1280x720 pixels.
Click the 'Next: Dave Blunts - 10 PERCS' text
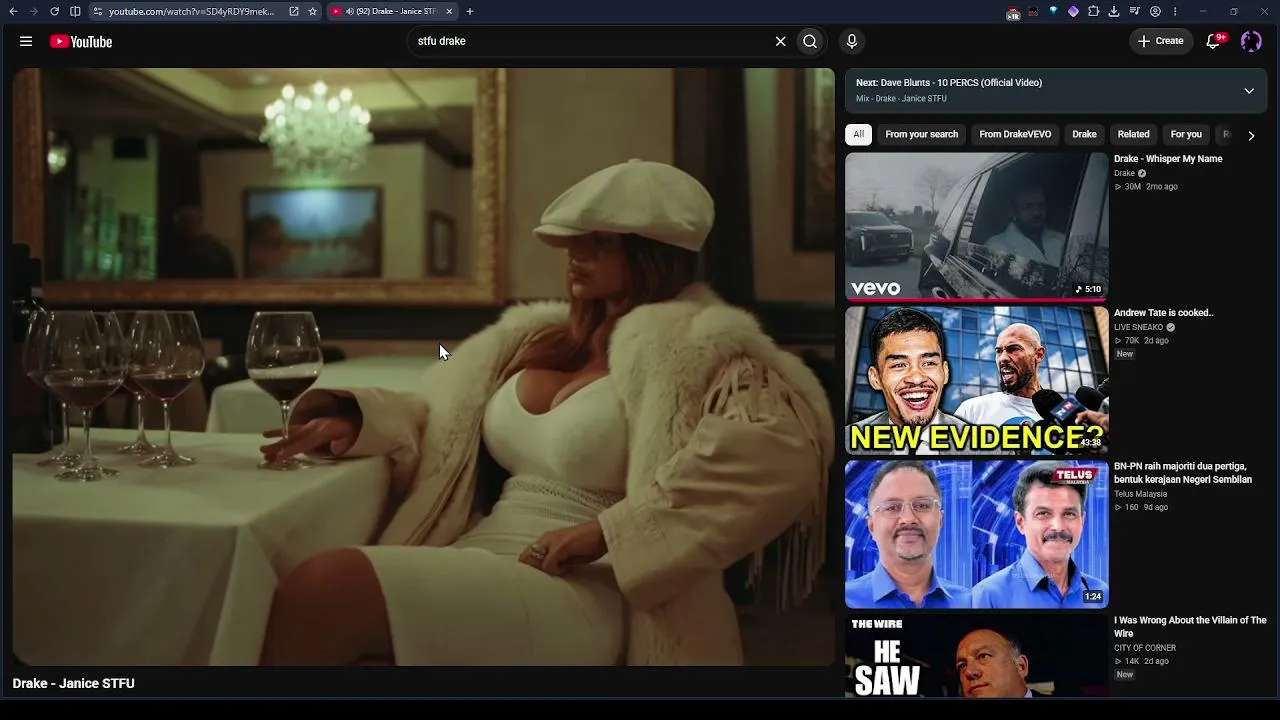pos(949,83)
